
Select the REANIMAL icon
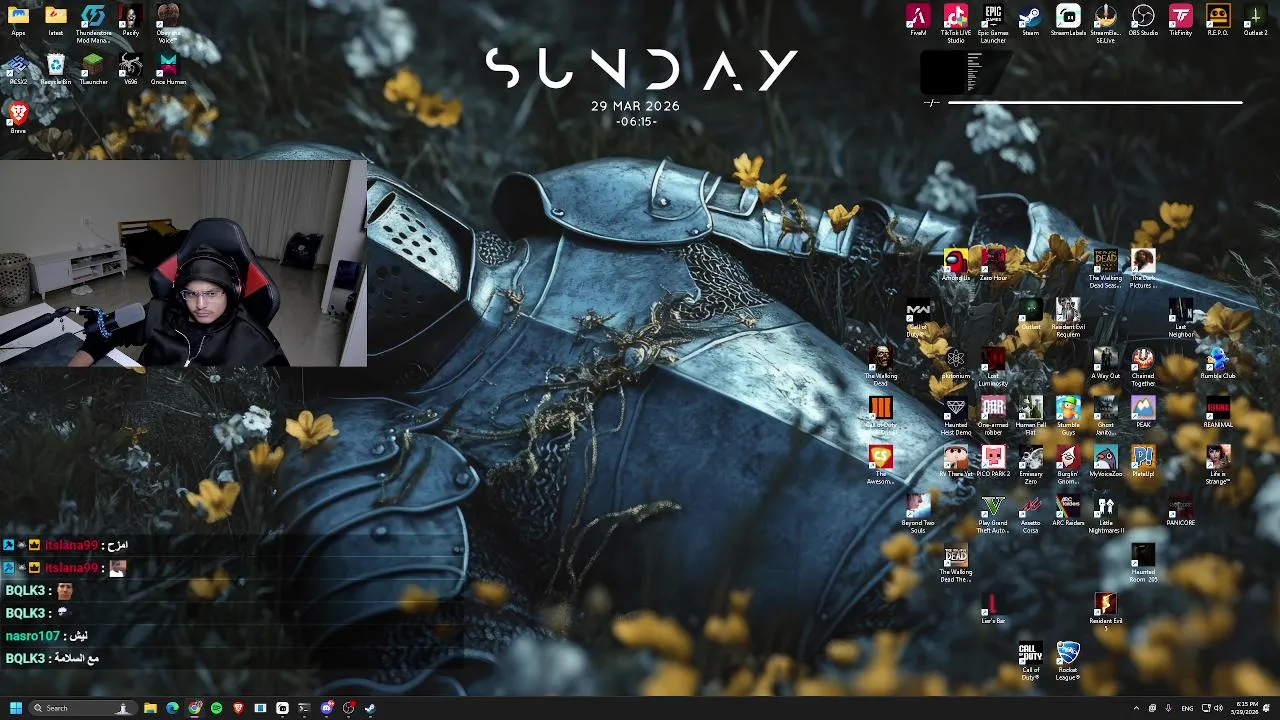coord(1218,412)
